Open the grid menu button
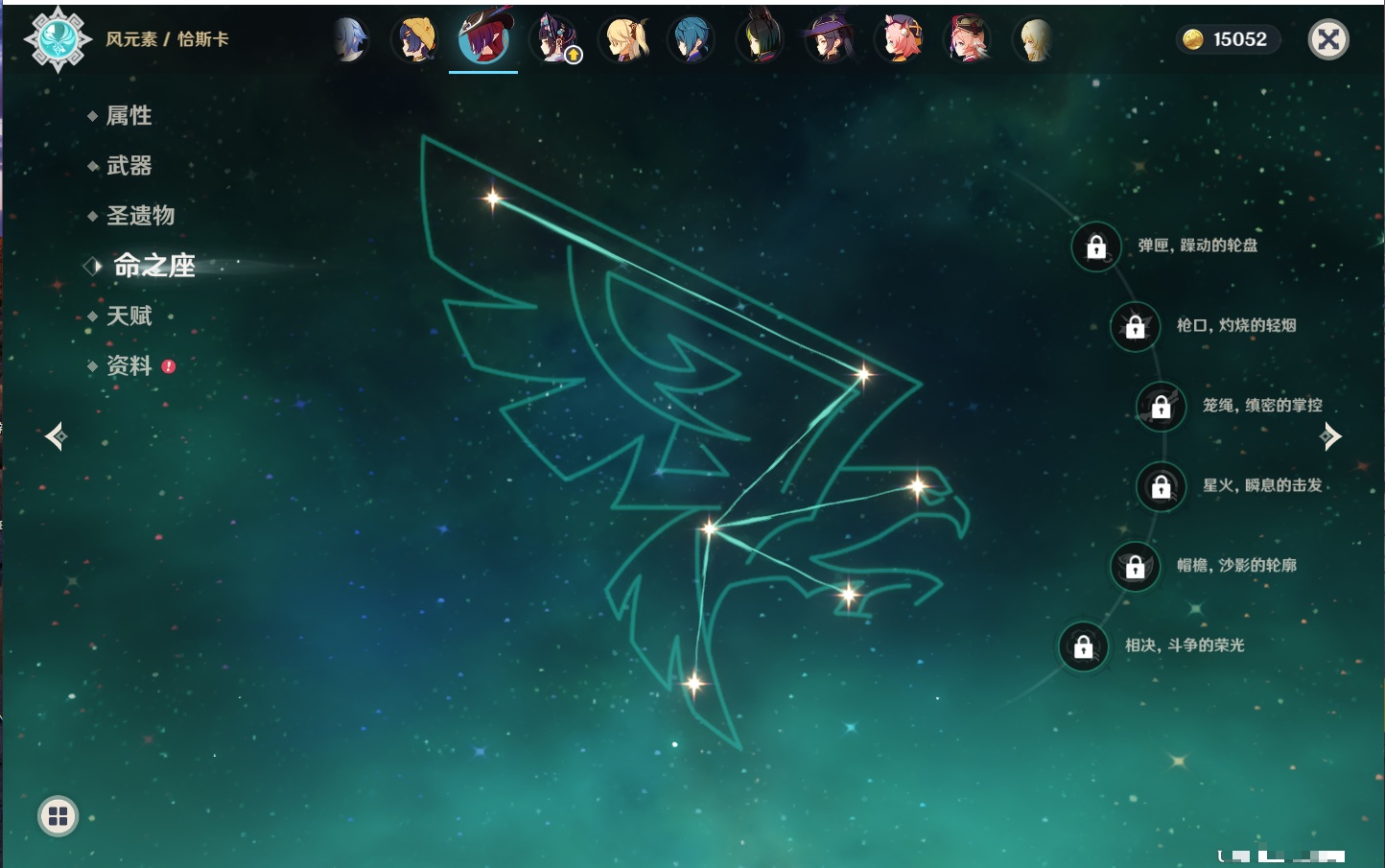Image resolution: width=1385 pixels, height=868 pixels. (x=58, y=816)
